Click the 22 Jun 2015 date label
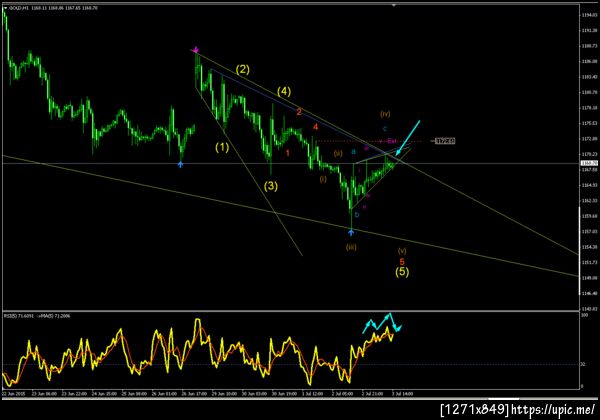 tap(13, 394)
